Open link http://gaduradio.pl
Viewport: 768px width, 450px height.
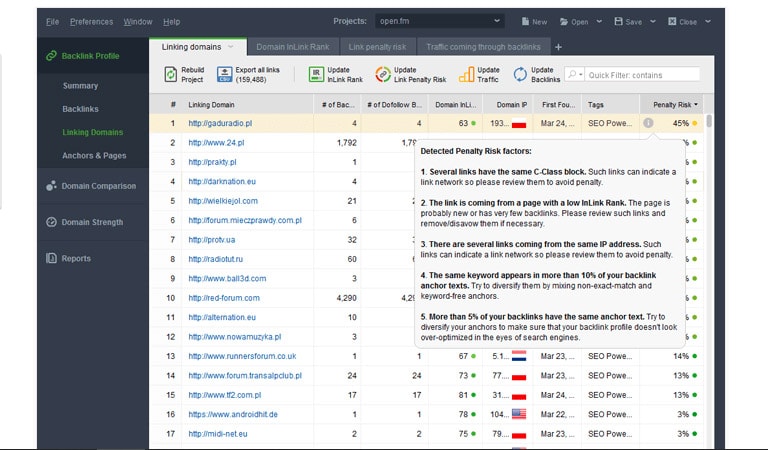(x=220, y=123)
